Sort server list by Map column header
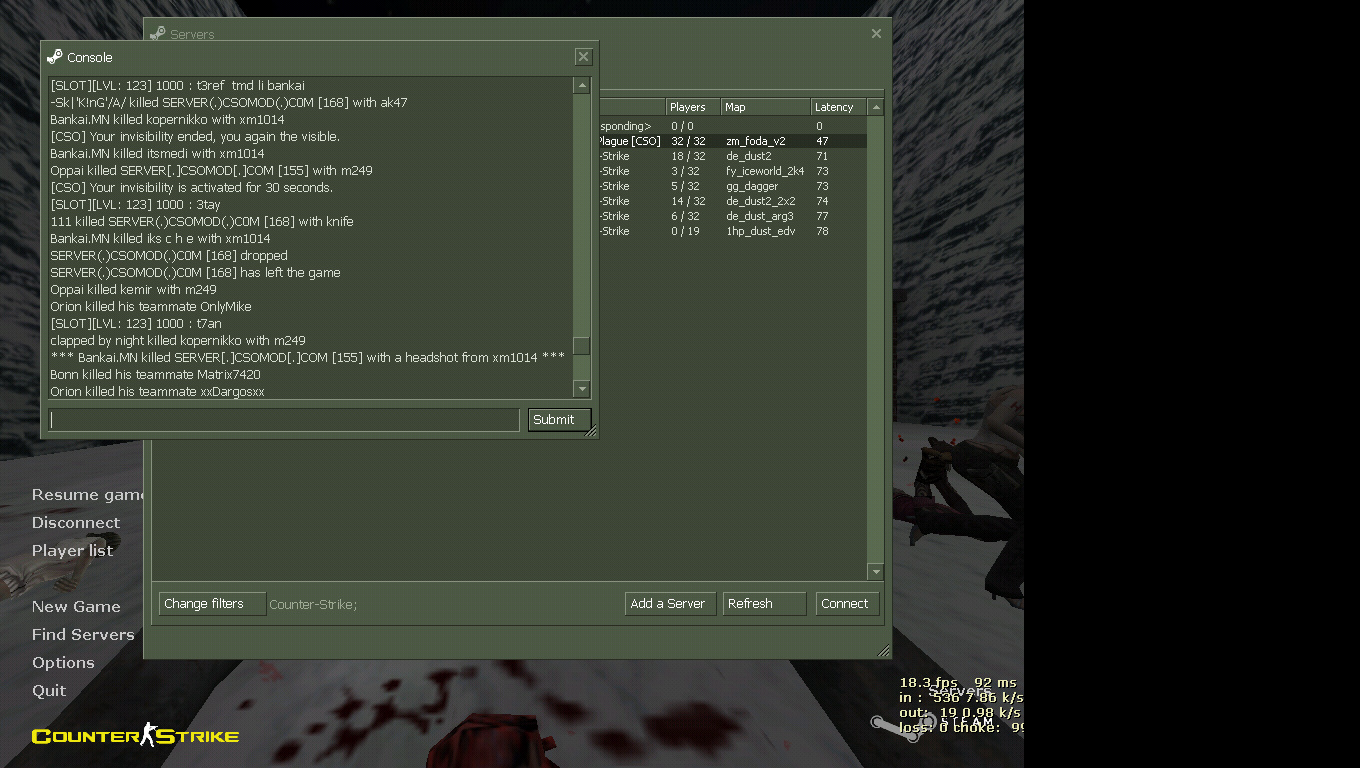Viewport: 1360px width, 768px height. coord(764,107)
